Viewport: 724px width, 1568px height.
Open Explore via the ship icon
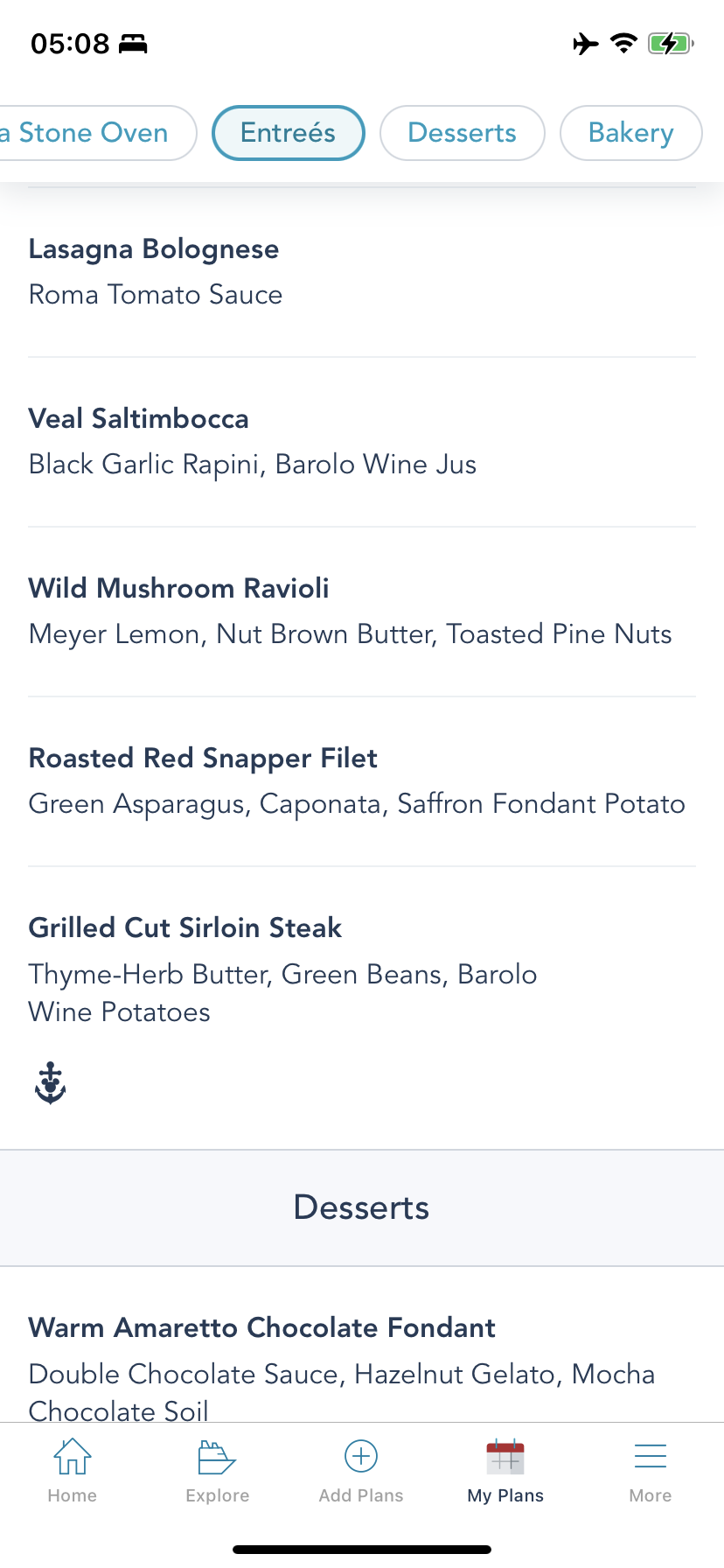tap(217, 1457)
